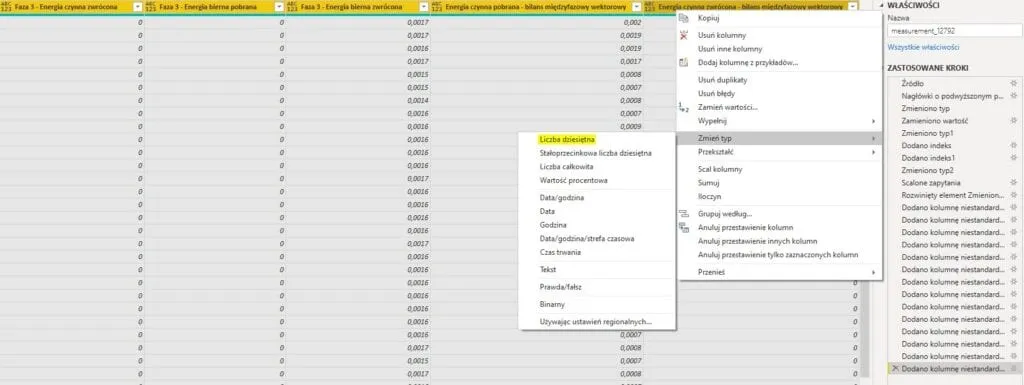Select Tekst type

coord(548,270)
